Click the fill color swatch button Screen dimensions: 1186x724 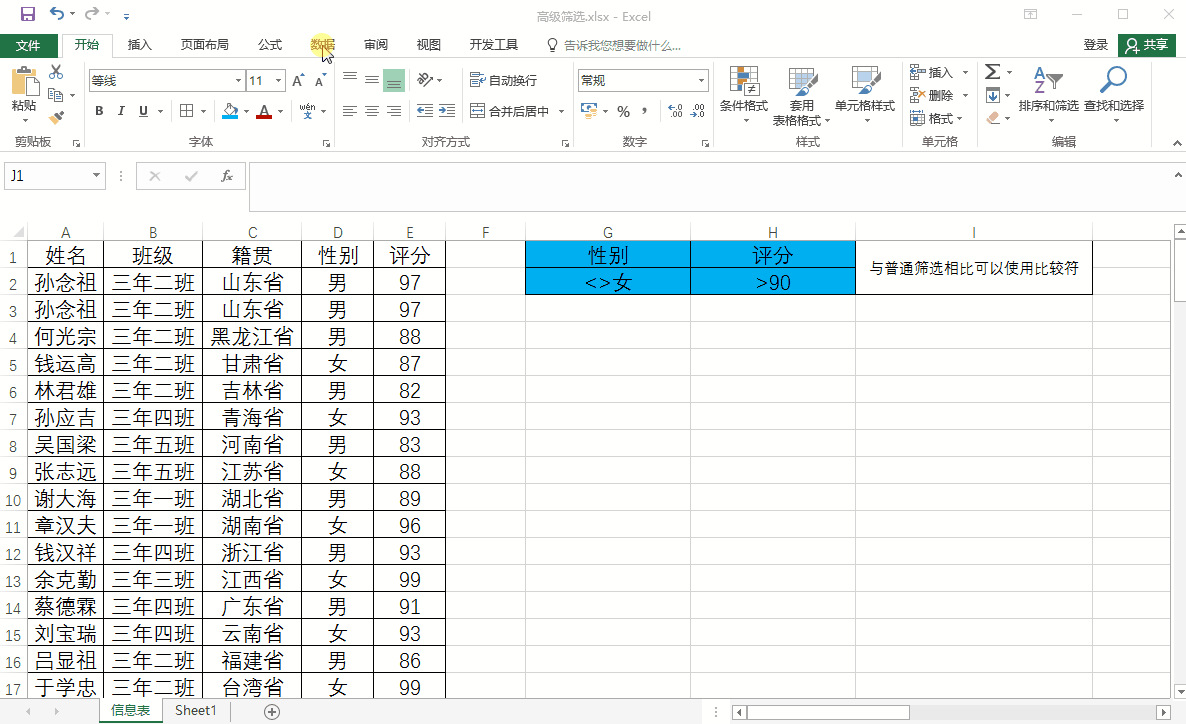click(x=230, y=111)
